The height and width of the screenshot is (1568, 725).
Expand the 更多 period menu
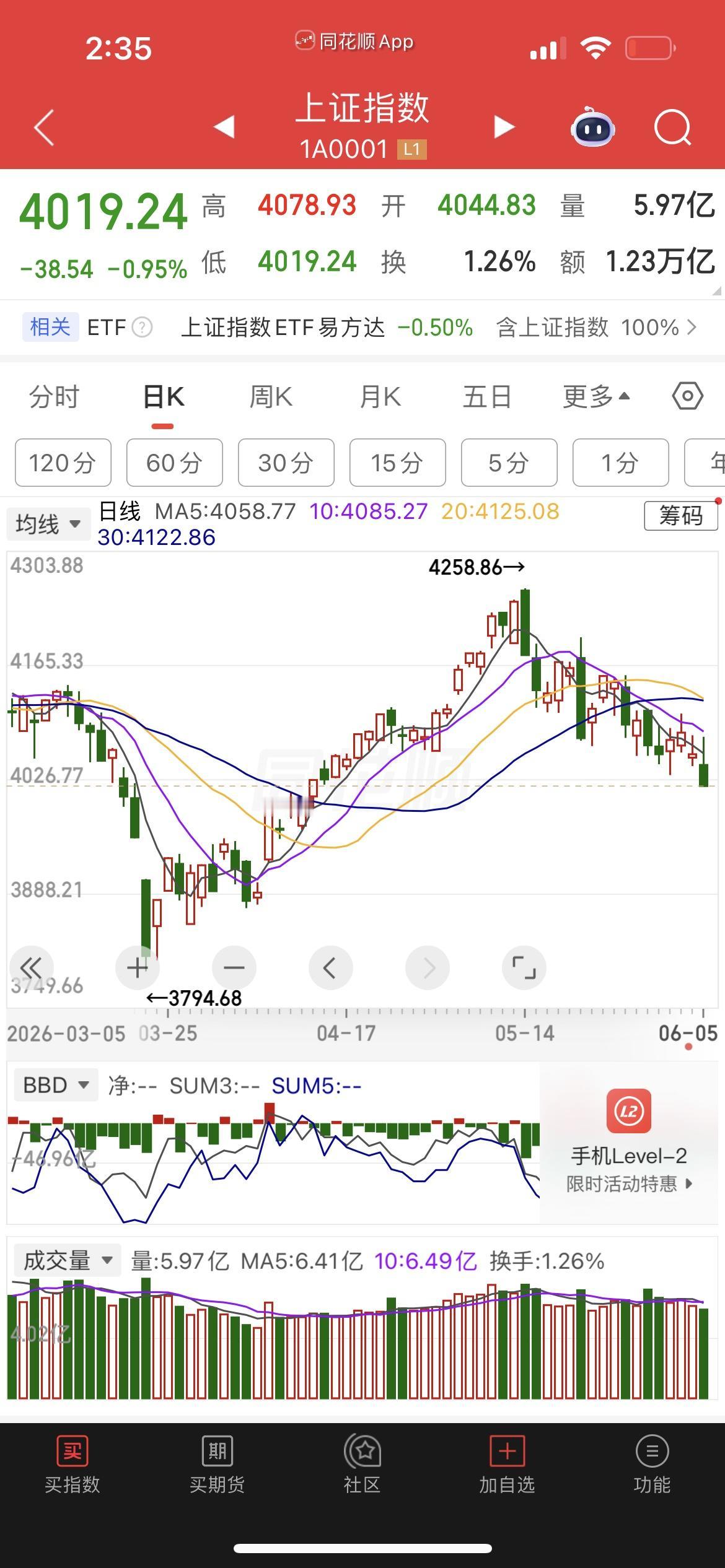click(596, 396)
